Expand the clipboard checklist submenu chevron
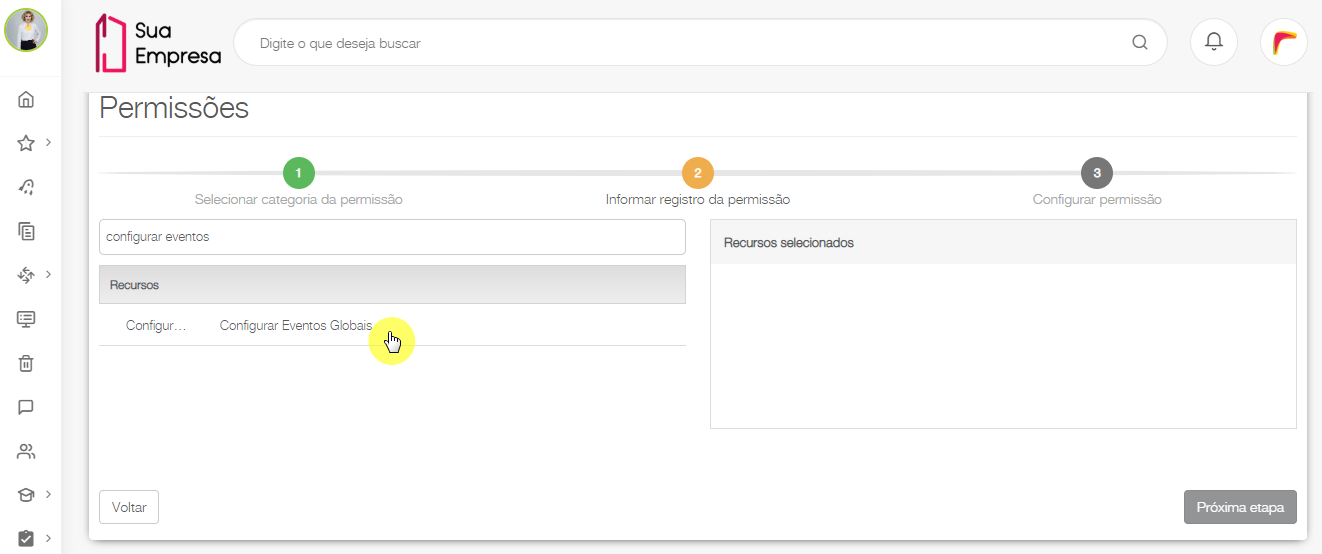The image size is (1322, 554). click(48, 538)
